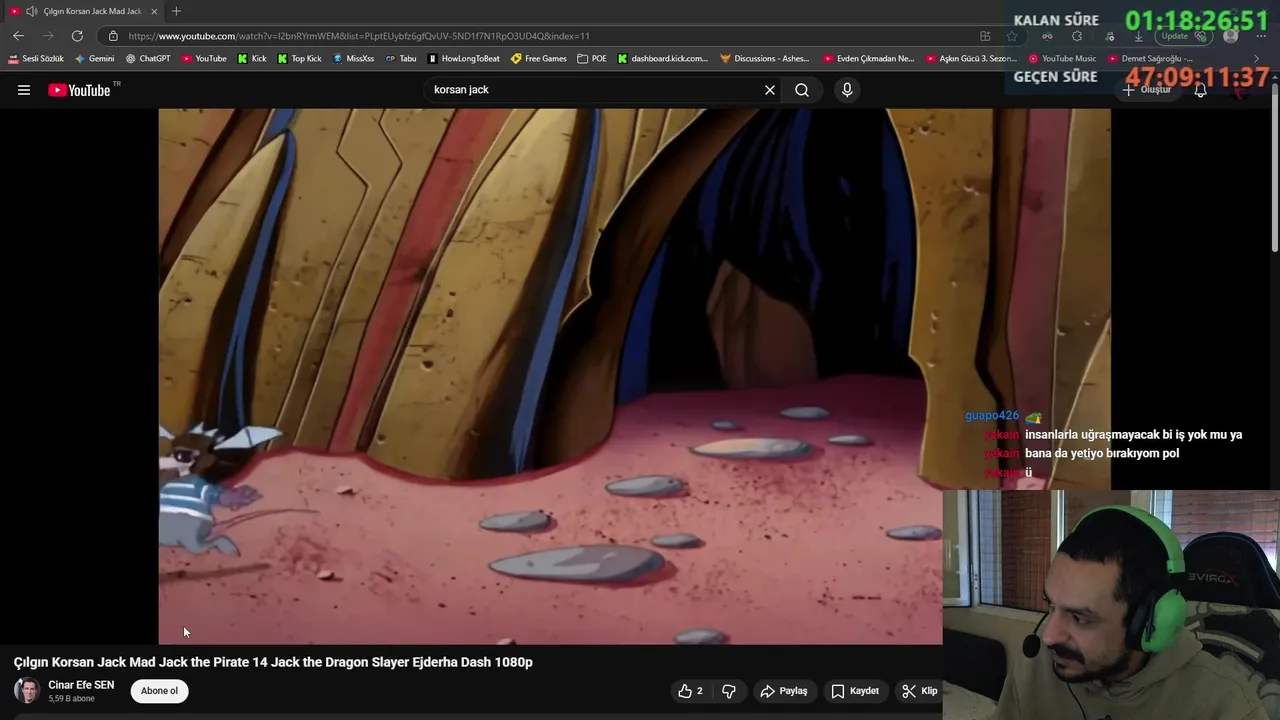Open the Kick bookmark

tap(252, 59)
